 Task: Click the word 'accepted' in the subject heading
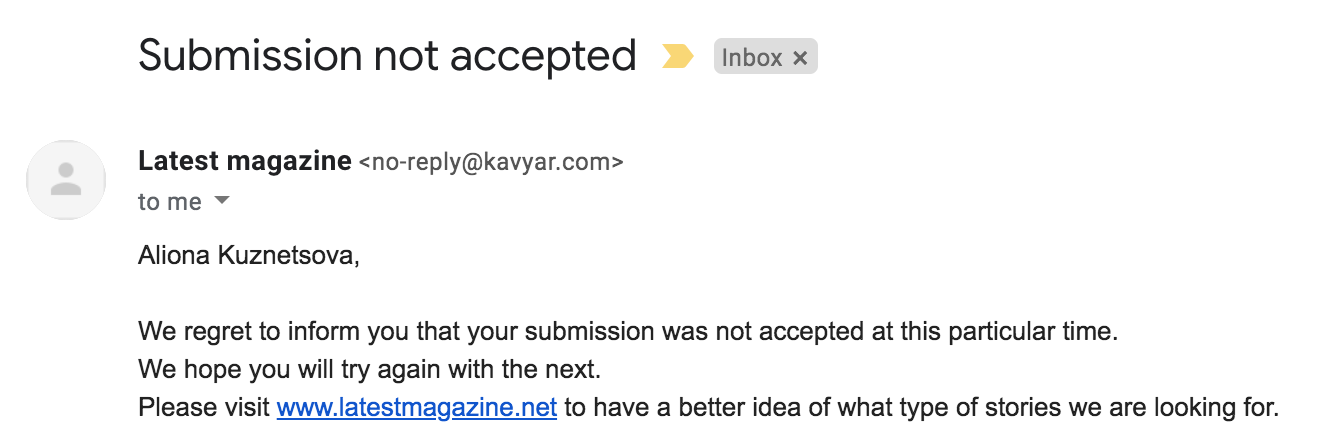pyautogui.click(x=543, y=57)
